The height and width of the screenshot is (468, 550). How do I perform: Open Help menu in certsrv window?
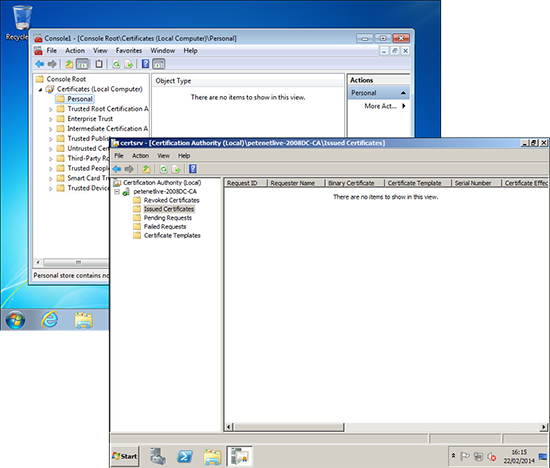click(x=184, y=155)
